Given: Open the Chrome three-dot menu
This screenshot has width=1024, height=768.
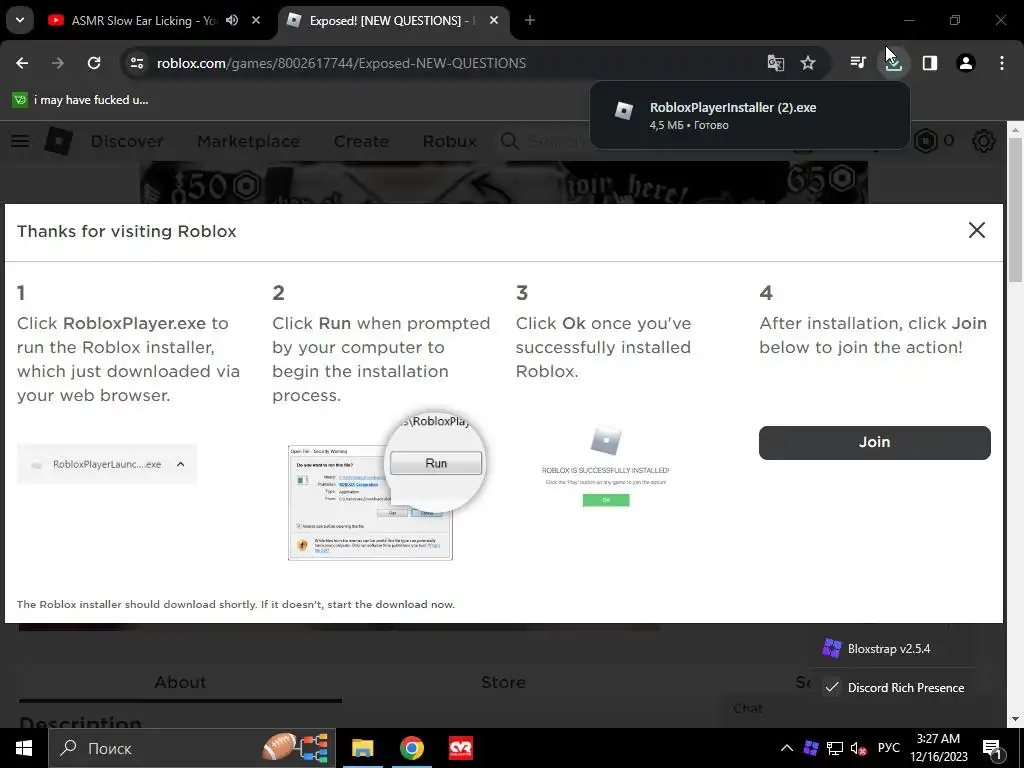Looking at the screenshot, I should pos(1002,63).
